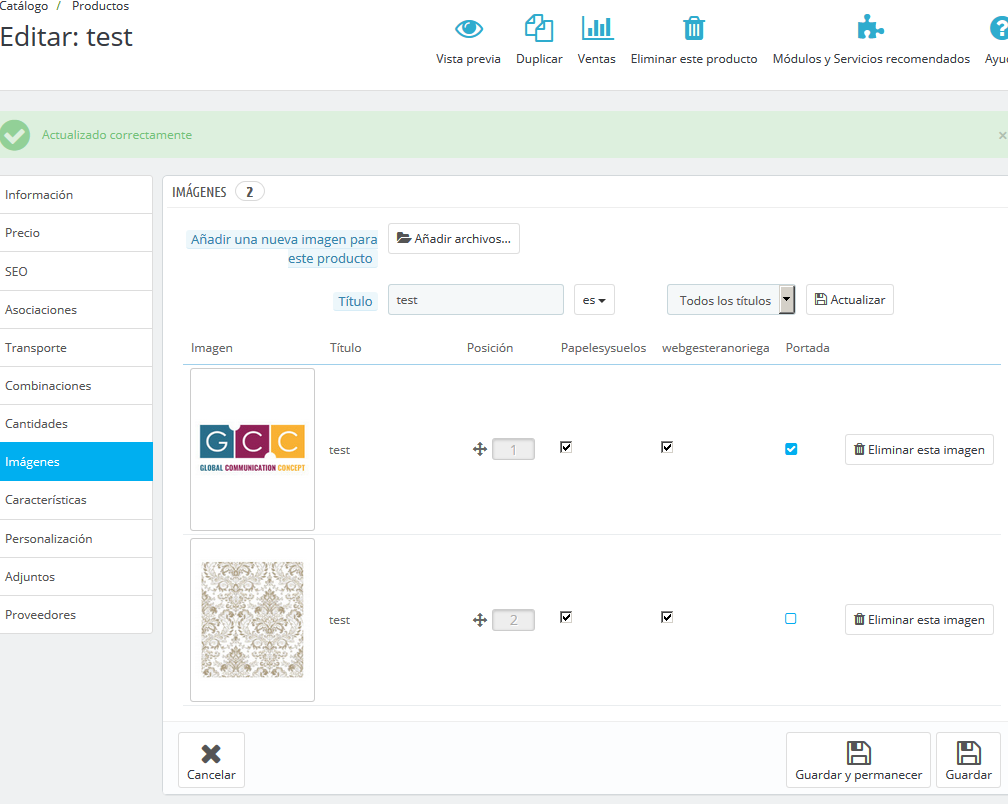Click the Actualizar button
Screen dimensions: 1008x804
pos(850,299)
